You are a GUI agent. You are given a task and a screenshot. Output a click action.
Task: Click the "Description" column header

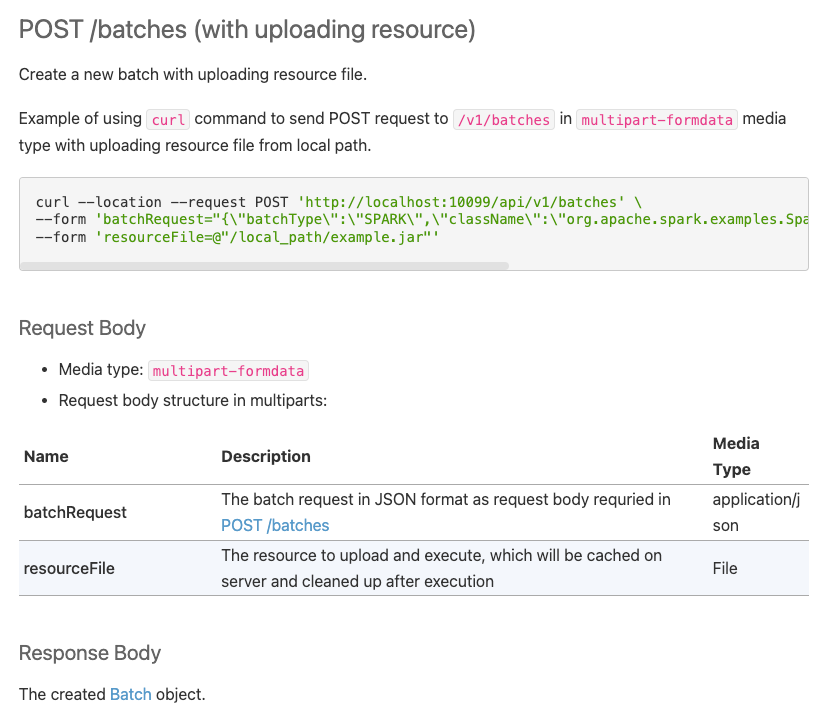(x=266, y=456)
